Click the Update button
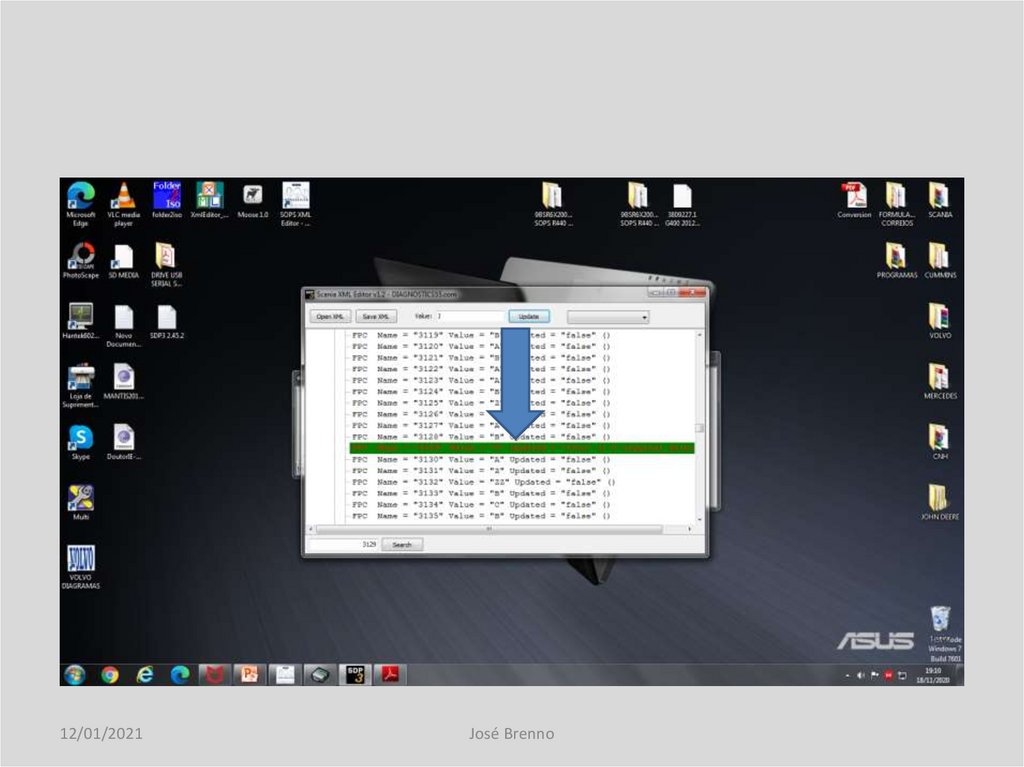The width and height of the screenshot is (1024, 767). (x=529, y=316)
